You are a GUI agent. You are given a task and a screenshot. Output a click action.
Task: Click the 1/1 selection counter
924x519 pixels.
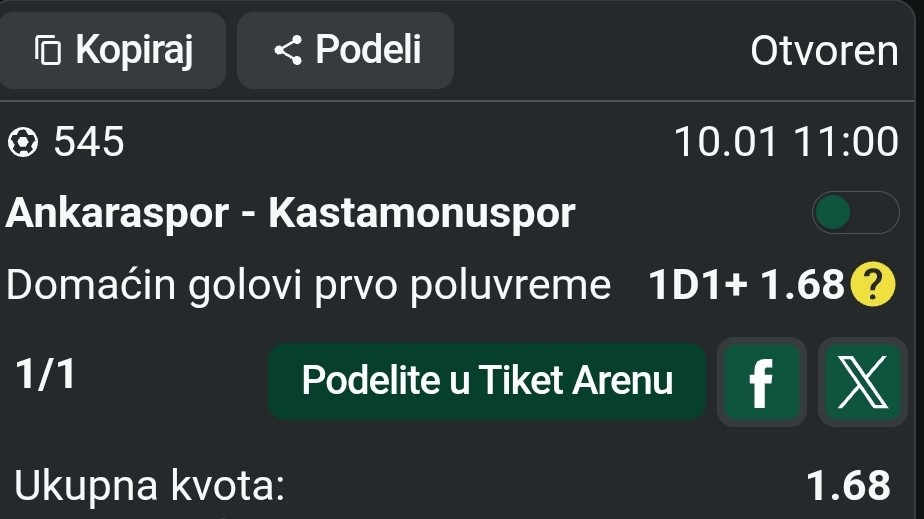click(x=45, y=375)
